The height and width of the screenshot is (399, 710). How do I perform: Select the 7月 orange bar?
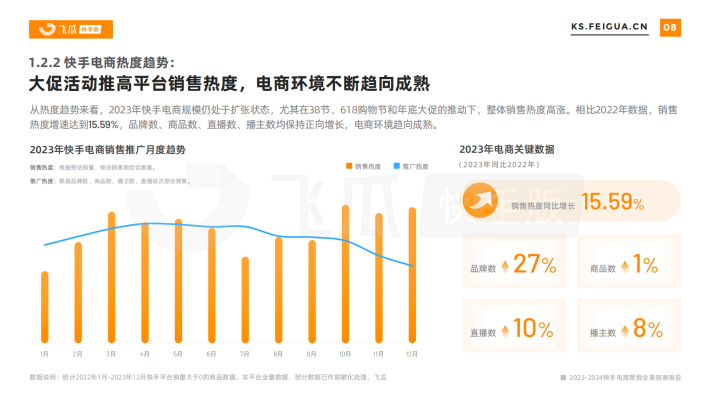[245, 300]
